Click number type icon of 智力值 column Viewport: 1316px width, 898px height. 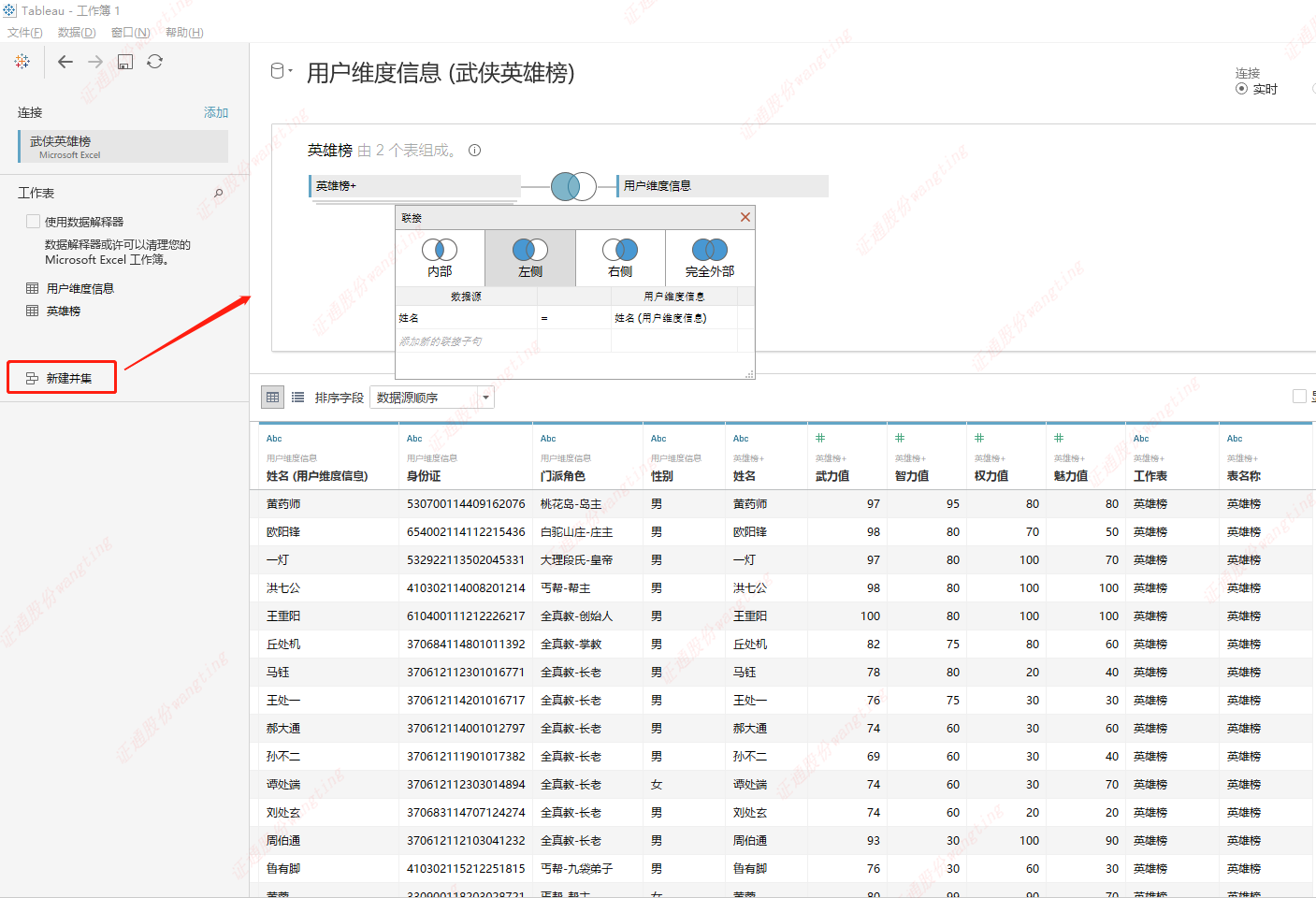900,438
